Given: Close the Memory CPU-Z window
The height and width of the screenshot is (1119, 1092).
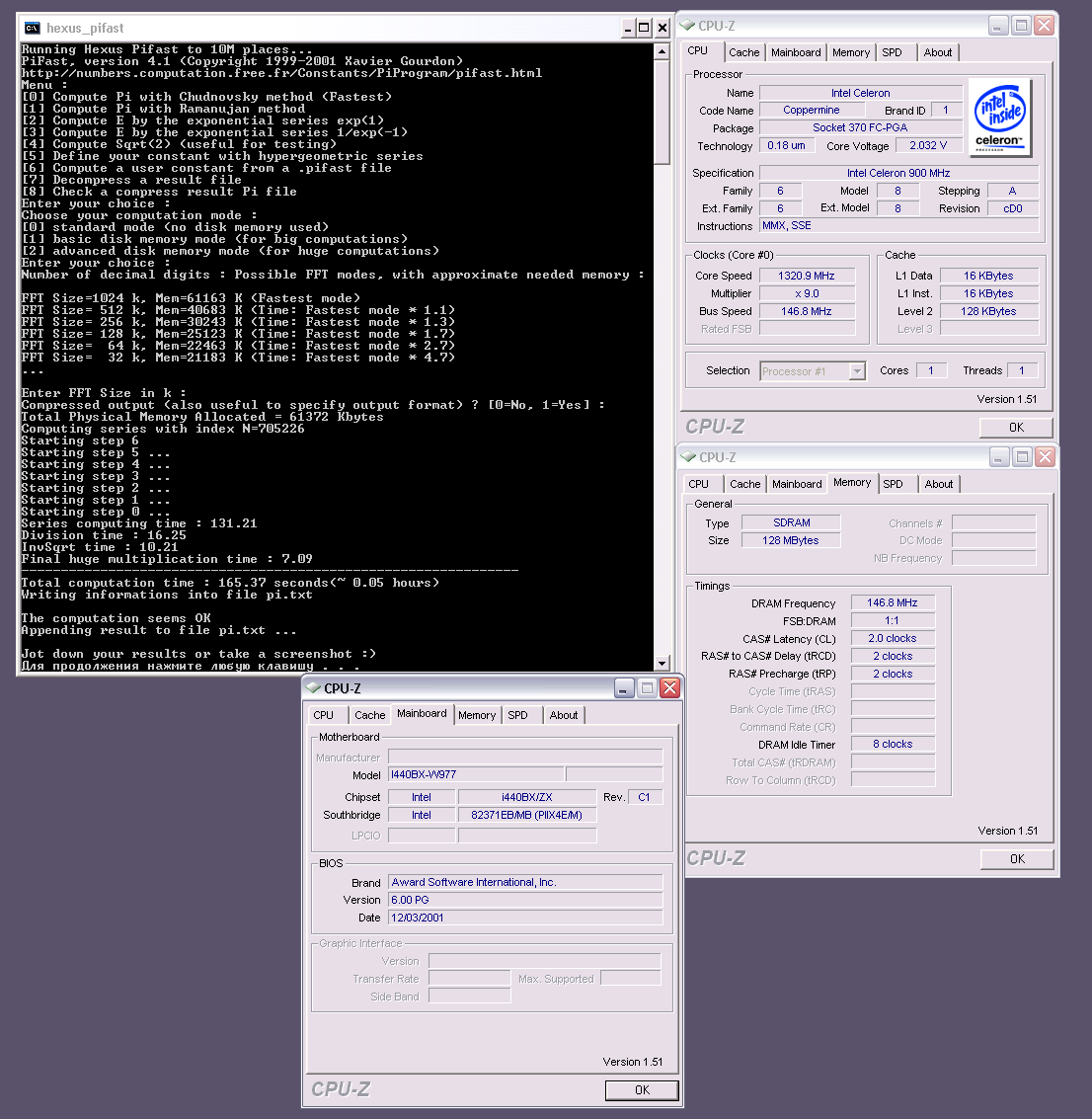Looking at the screenshot, I should pos(1045,456).
